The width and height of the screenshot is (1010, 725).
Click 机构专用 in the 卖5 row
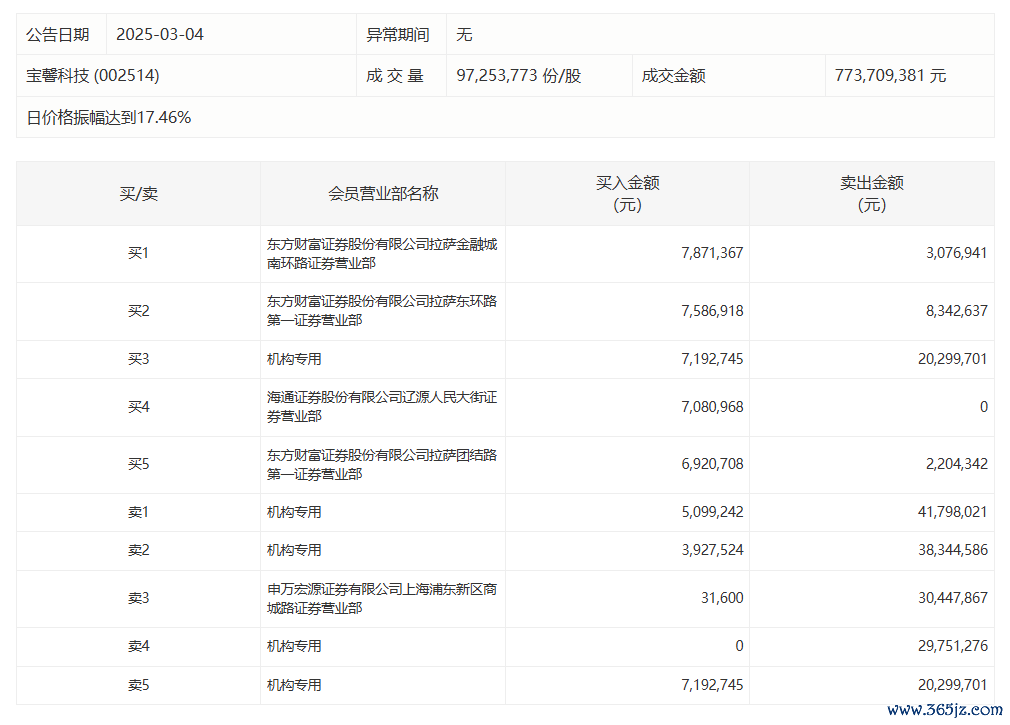294,685
